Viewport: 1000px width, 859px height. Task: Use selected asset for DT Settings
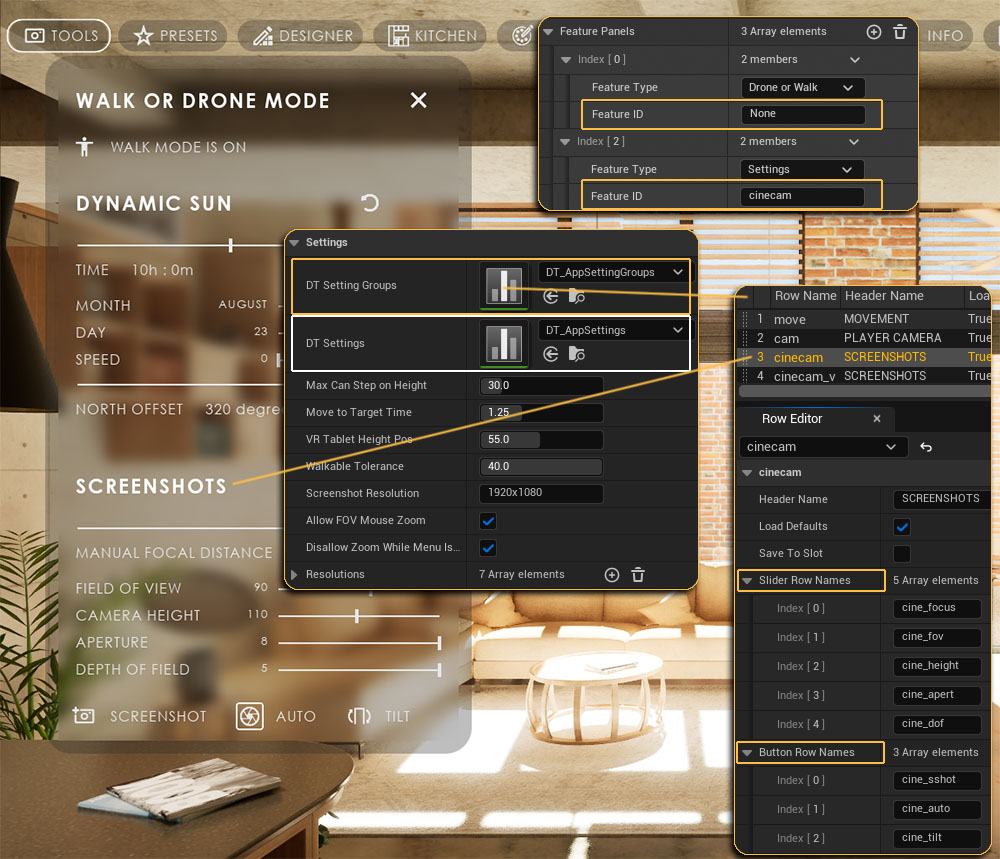pyautogui.click(x=551, y=354)
